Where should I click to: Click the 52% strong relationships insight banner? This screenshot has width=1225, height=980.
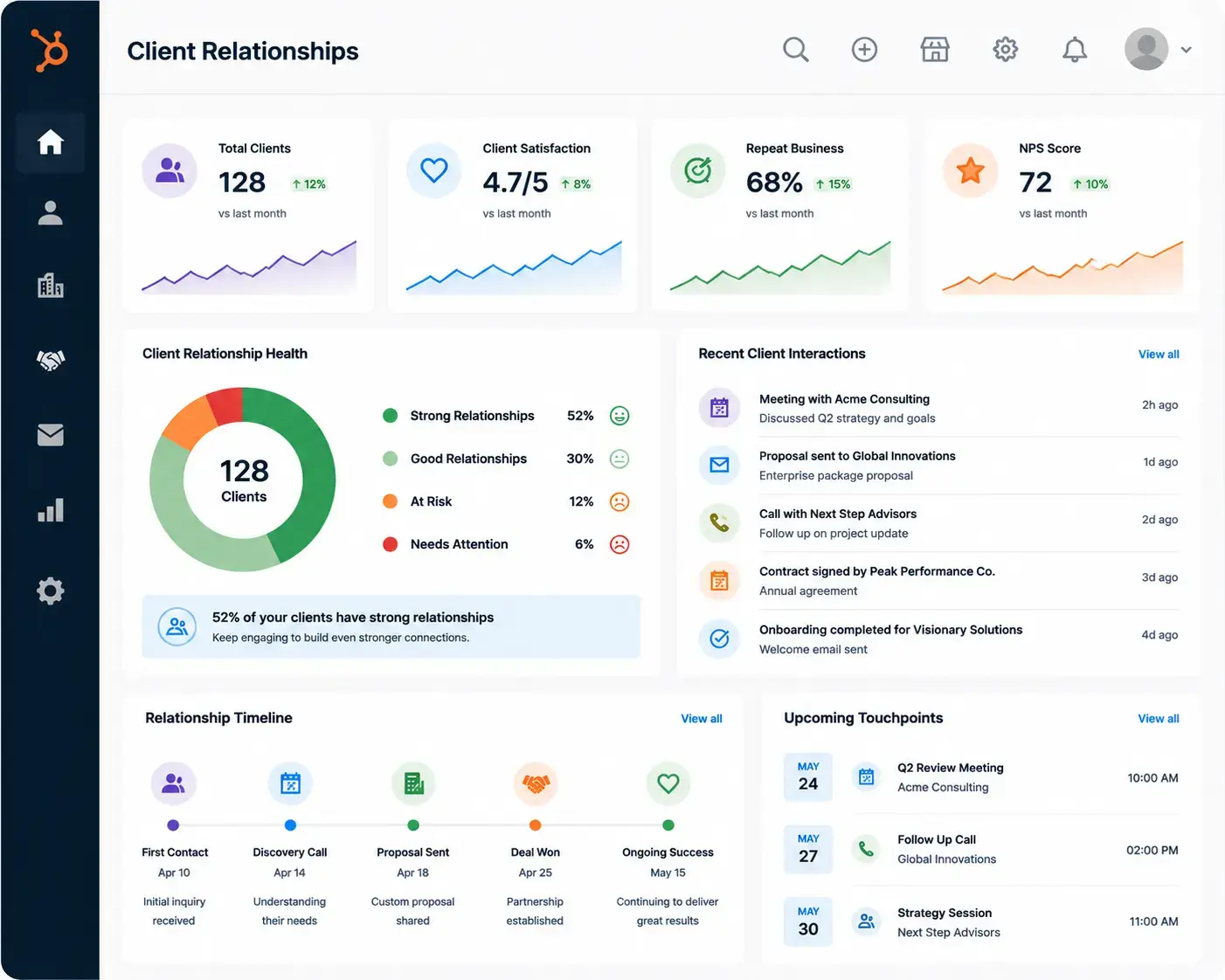pos(391,626)
